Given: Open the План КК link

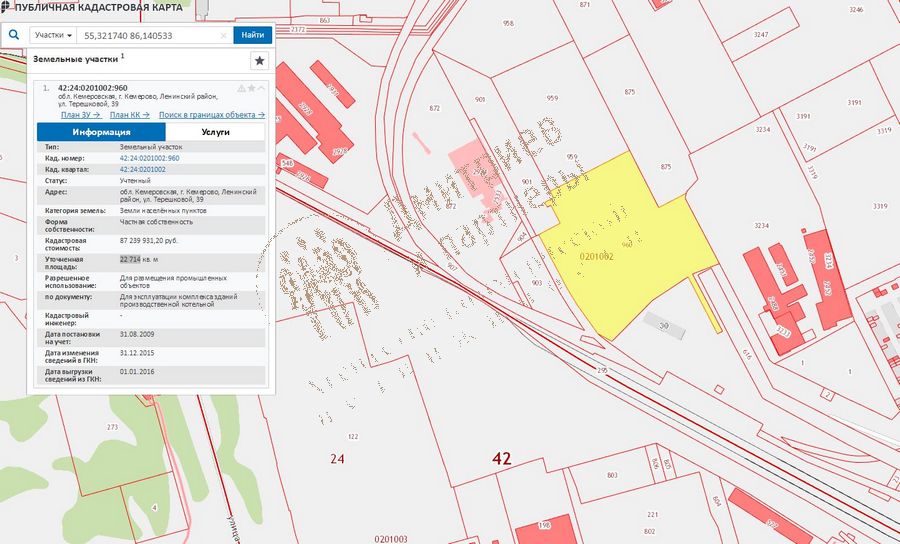Looking at the screenshot, I should click(130, 115).
